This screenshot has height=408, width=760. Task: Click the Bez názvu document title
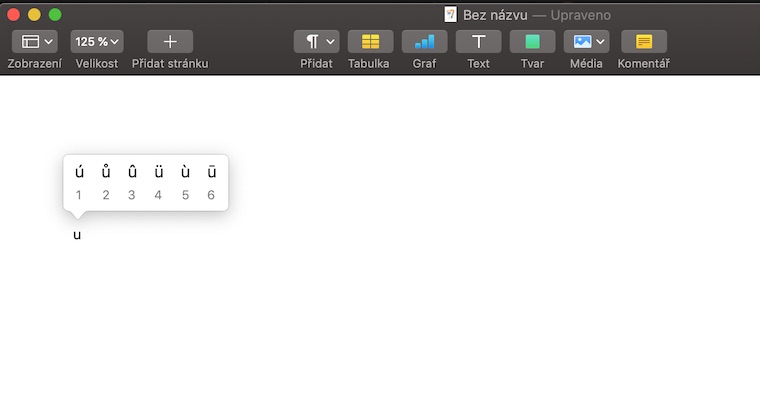click(x=495, y=15)
